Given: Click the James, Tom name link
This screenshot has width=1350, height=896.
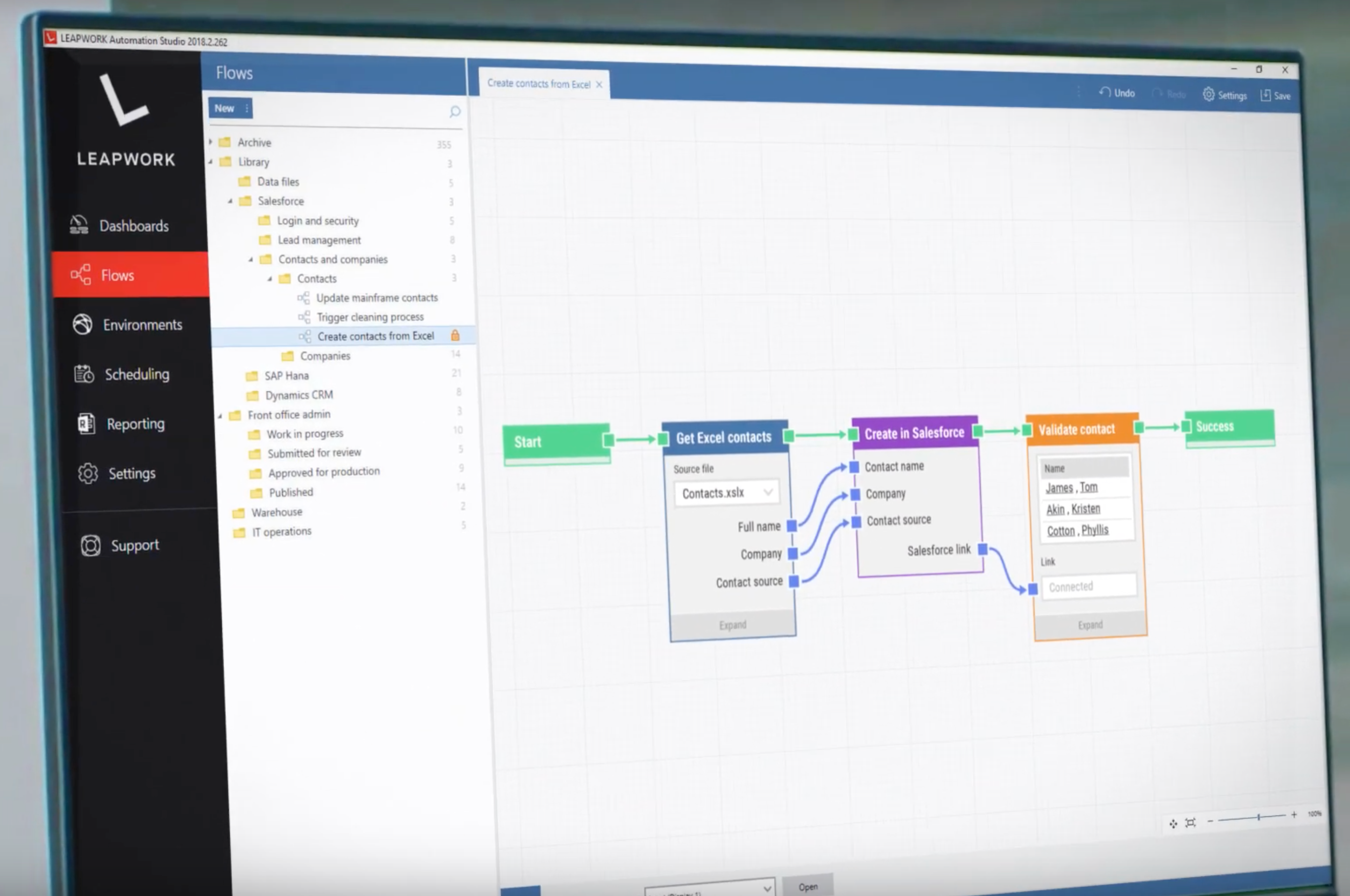Looking at the screenshot, I should [x=1072, y=487].
